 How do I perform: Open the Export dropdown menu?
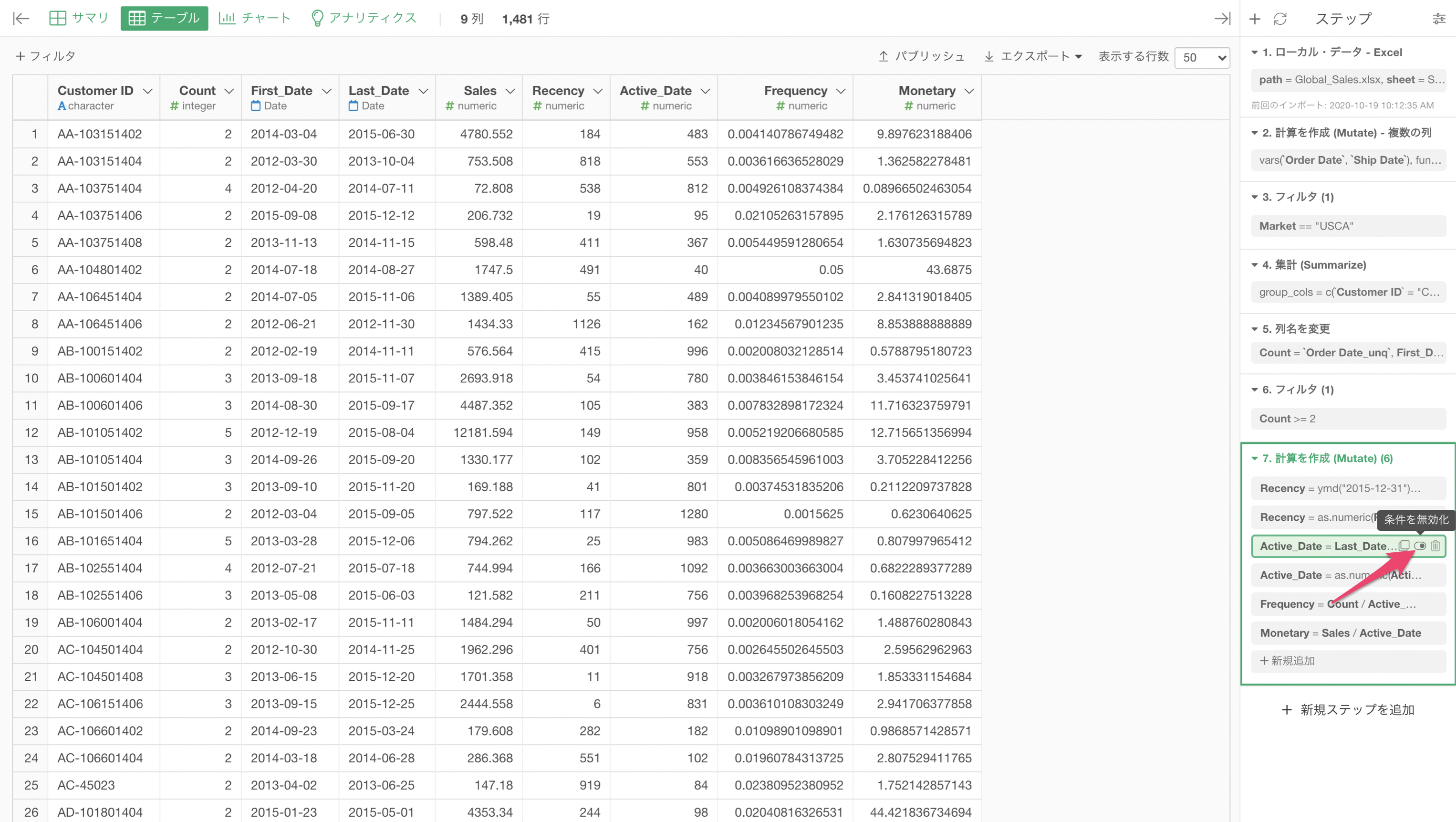[x=1033, y=56]
